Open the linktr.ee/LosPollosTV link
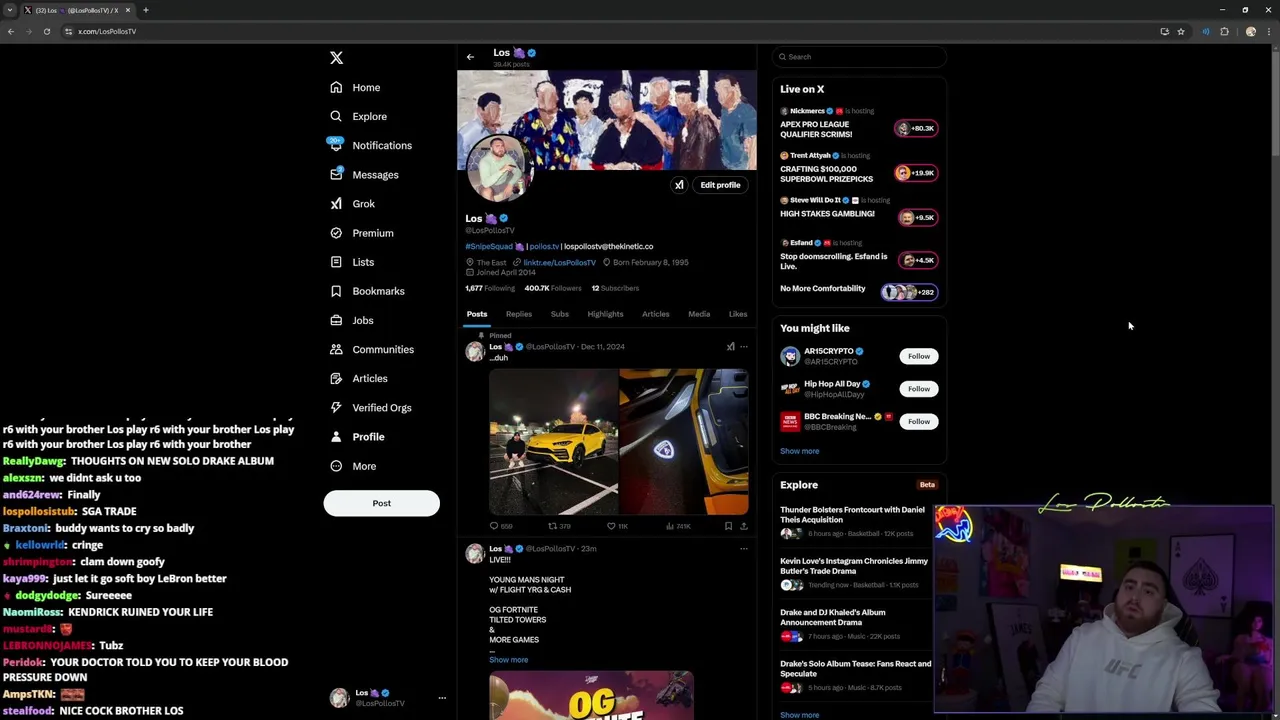Image resolution: width=1280 pixels, height=720 pixels. point(559,262)
